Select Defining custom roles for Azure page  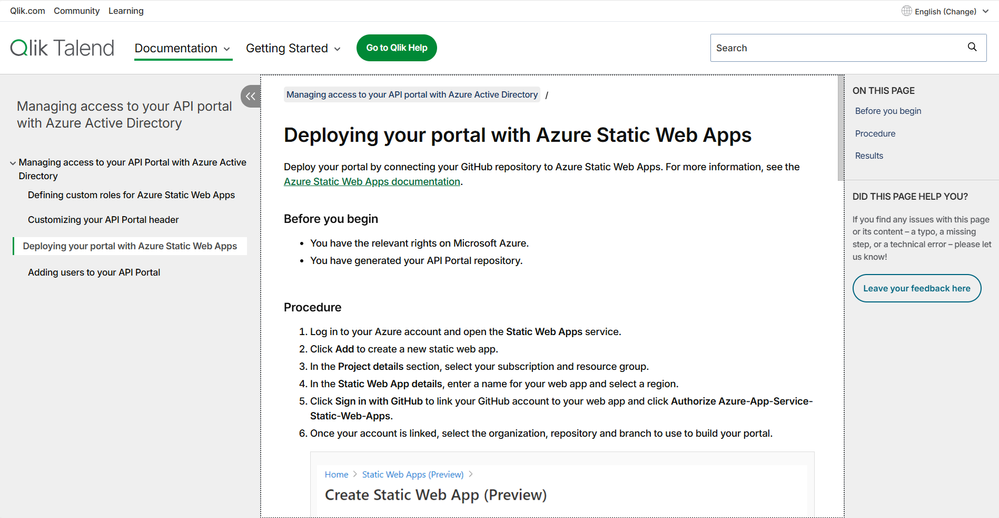pyautogui.click(x=131, y=195)
